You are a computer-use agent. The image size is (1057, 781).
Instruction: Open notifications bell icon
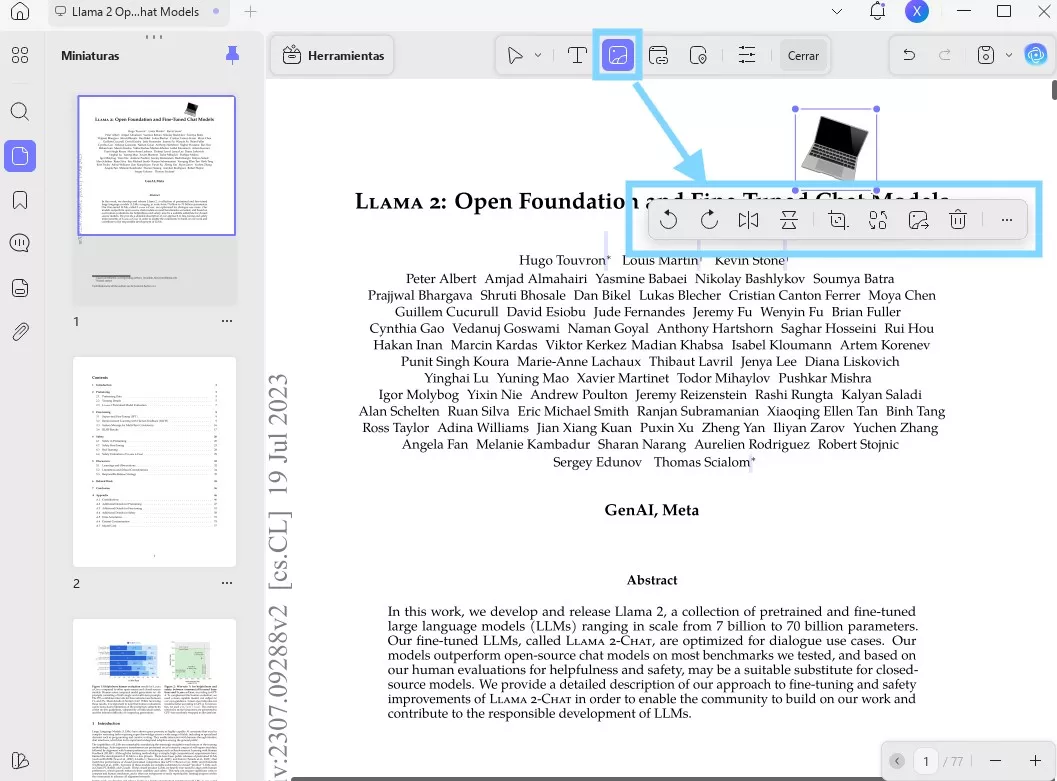tap(877, 11)
